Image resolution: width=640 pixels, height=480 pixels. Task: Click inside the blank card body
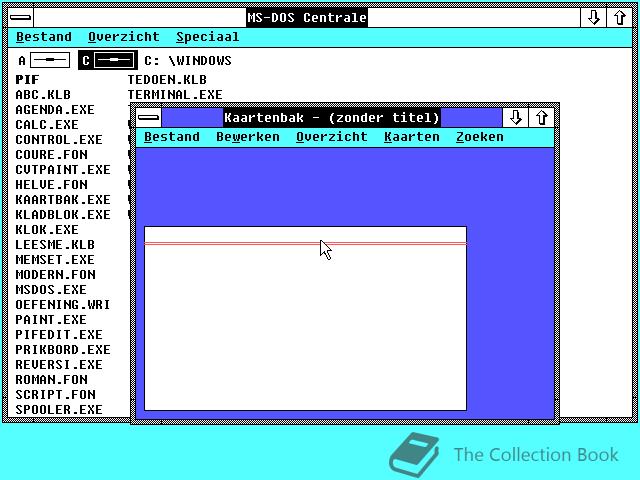click(x=305, y=327)
